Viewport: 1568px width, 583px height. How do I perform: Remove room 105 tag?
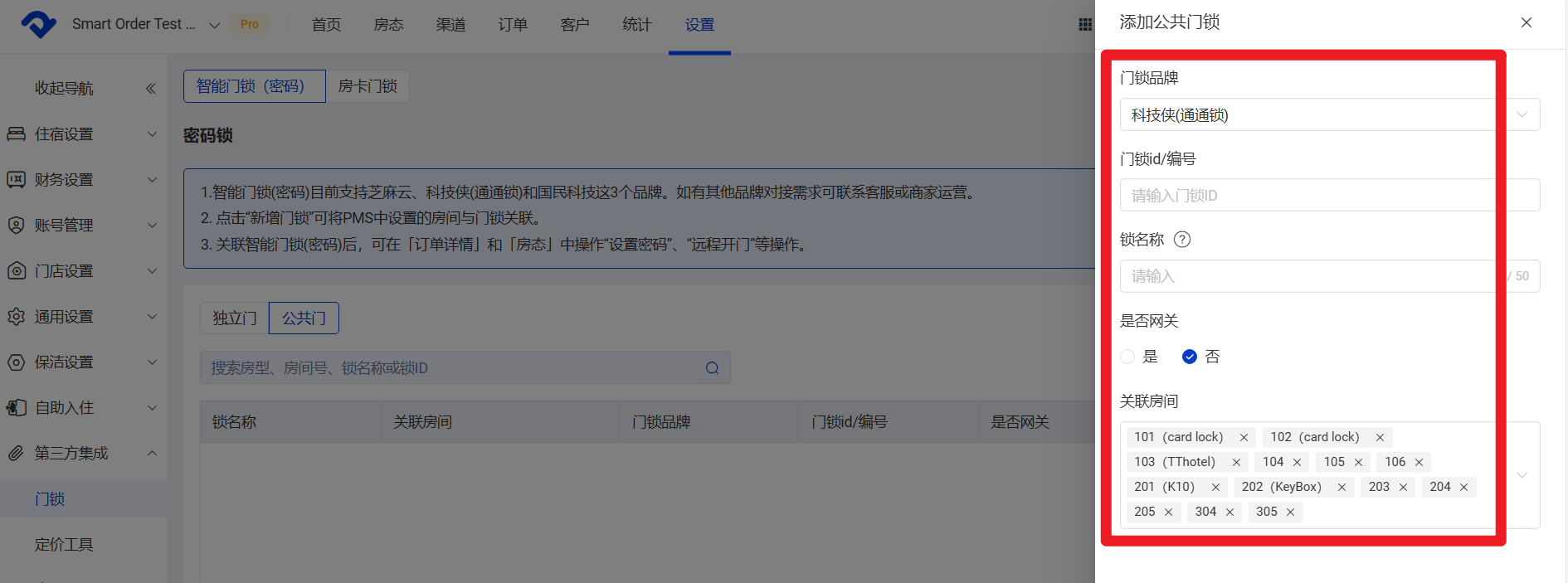pos(1358,462)
